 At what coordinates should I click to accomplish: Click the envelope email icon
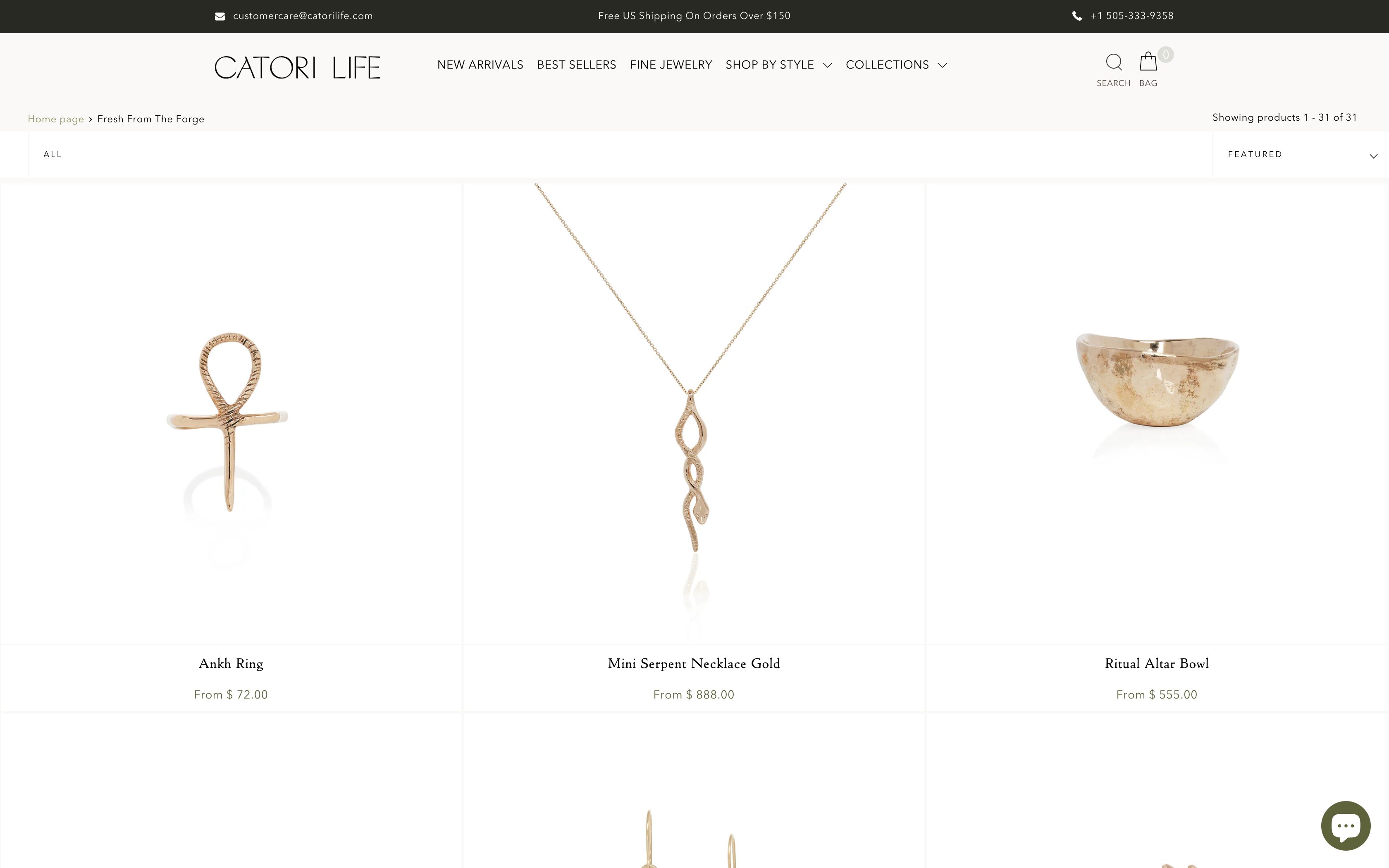(x=220, y=16)
